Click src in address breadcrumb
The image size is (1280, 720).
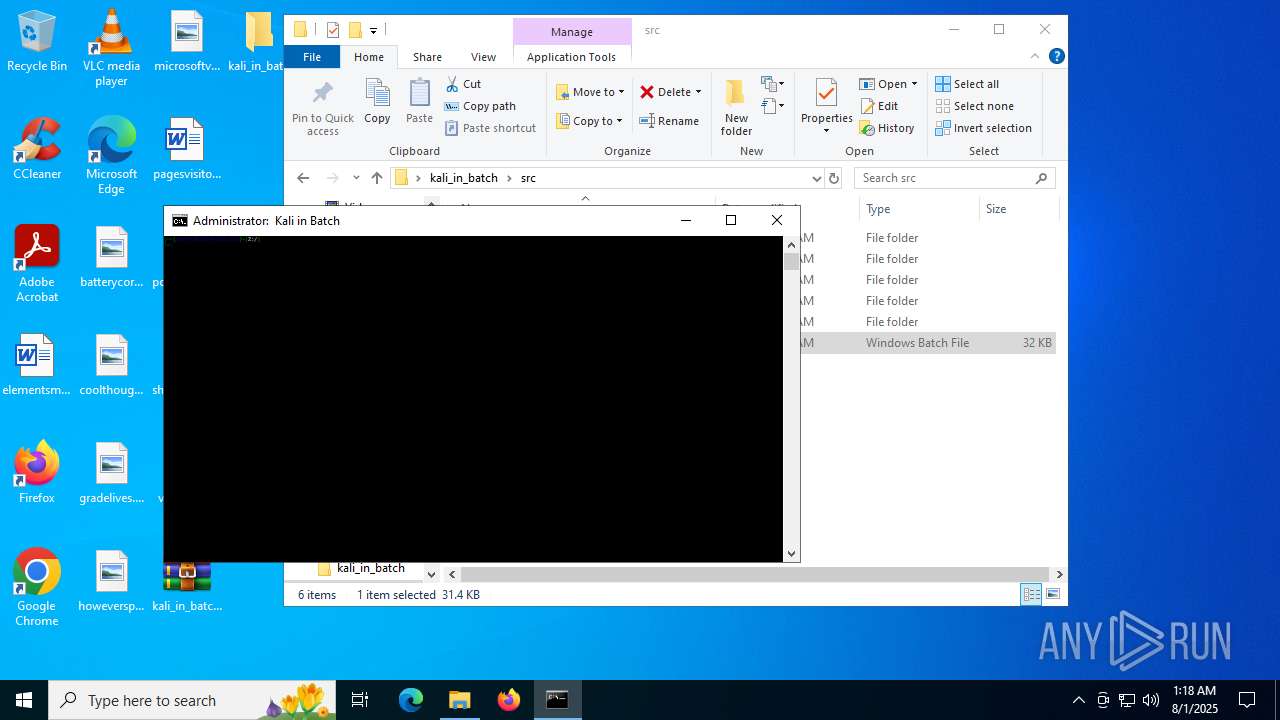pyautogui.click(x=528, y=178)
